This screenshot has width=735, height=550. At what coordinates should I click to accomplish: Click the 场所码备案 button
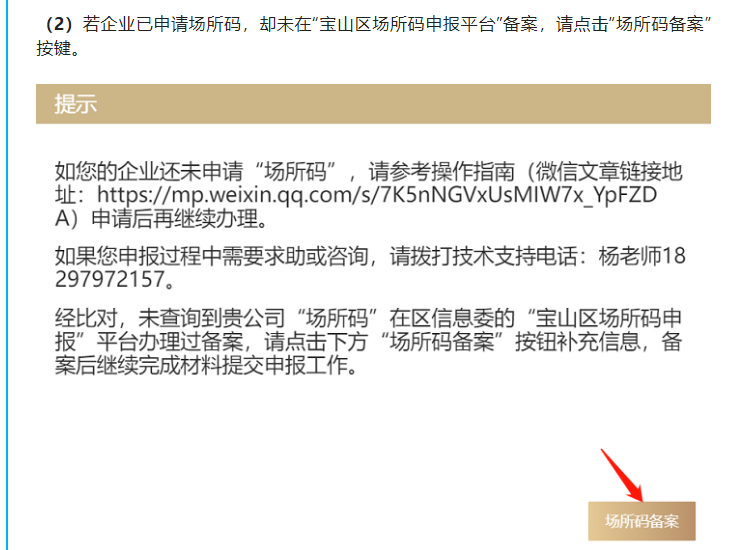click(641, 521)
